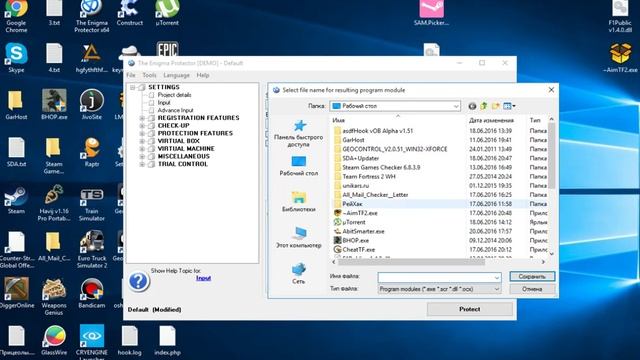Viewport: 640px width, 360px height.
Task: Click the help question mark icon
Action: (x=139, y=281)
